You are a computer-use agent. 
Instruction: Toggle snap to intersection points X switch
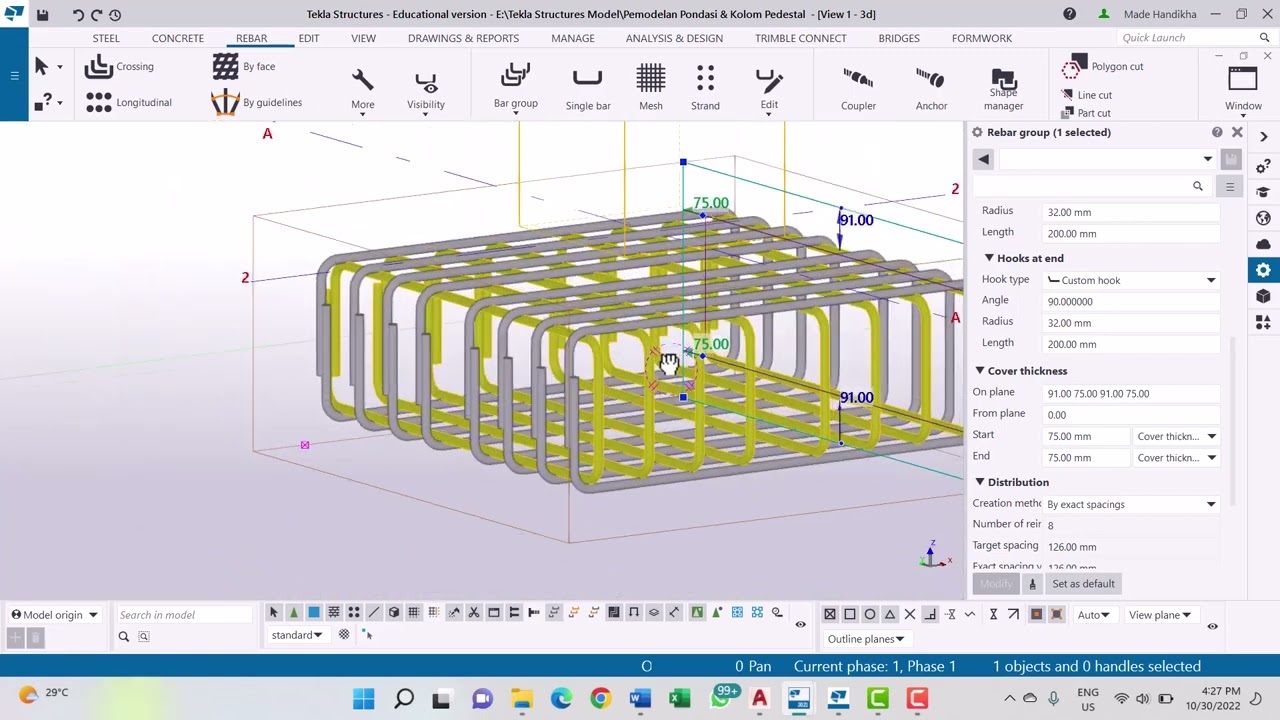(x=910, y=614)
